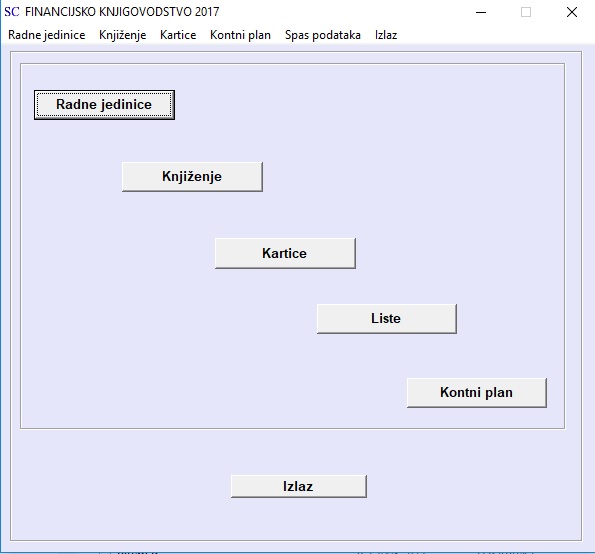Click empty title bar area left of minimize
The height and width of the screenshot is (554, 595).
click(x=342, y=12)
